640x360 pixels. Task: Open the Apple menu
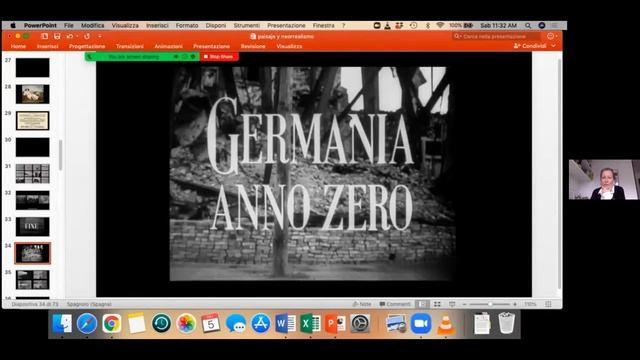13,25
